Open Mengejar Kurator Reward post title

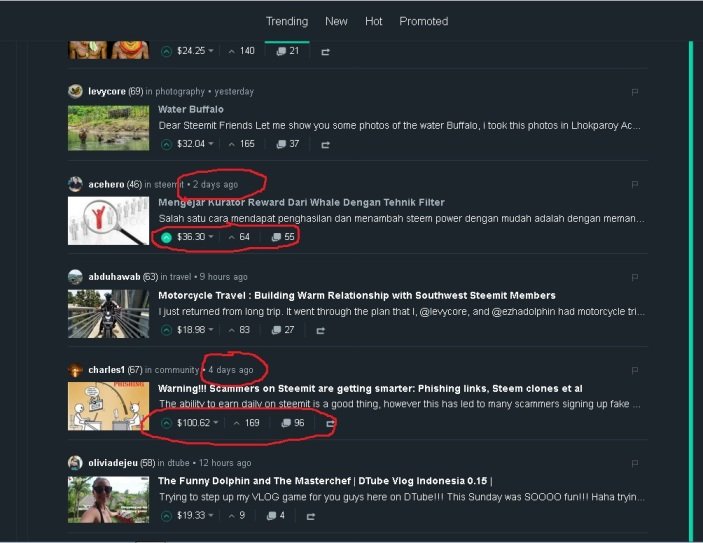301,202
